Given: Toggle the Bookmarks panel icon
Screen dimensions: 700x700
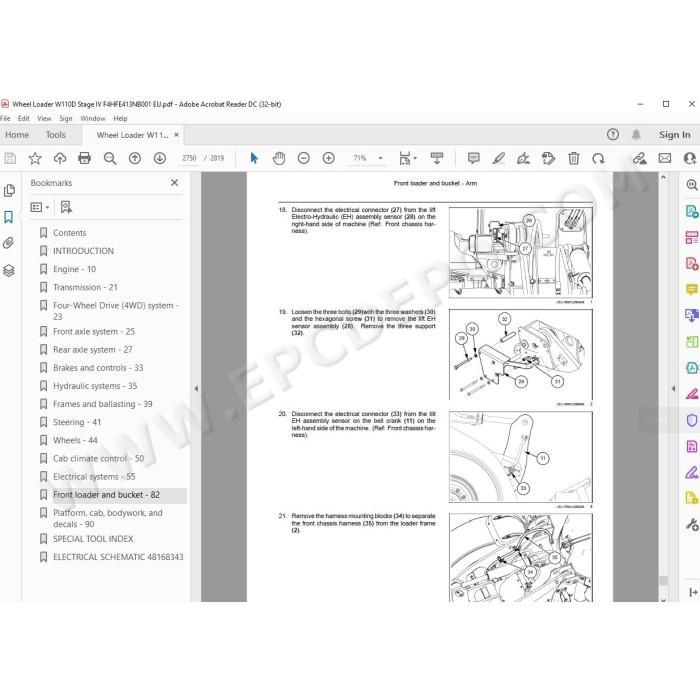Looking at the screenshot, I should point(8,217).
